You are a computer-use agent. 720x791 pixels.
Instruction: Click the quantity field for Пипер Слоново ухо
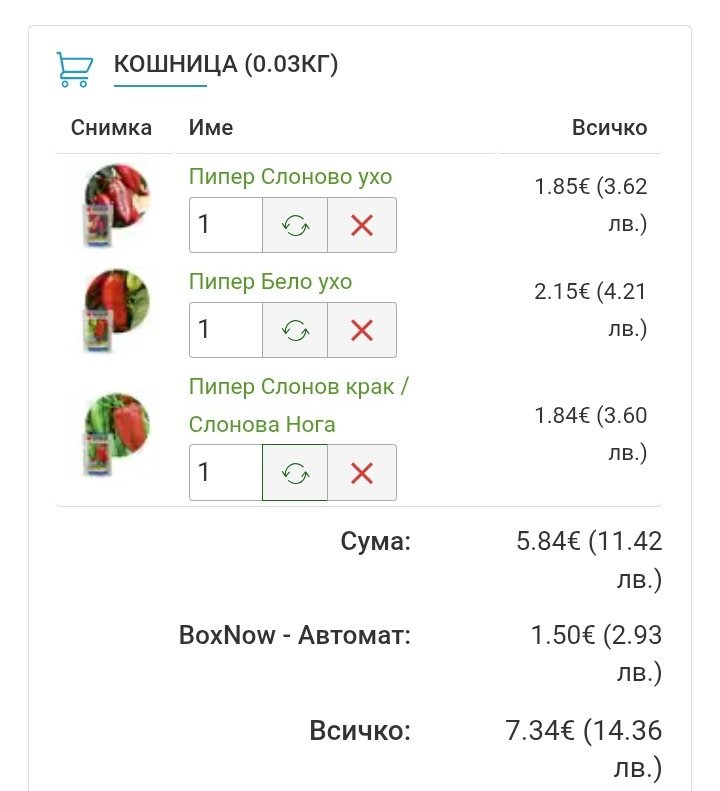pyautogui.click(x=225, y=225)
